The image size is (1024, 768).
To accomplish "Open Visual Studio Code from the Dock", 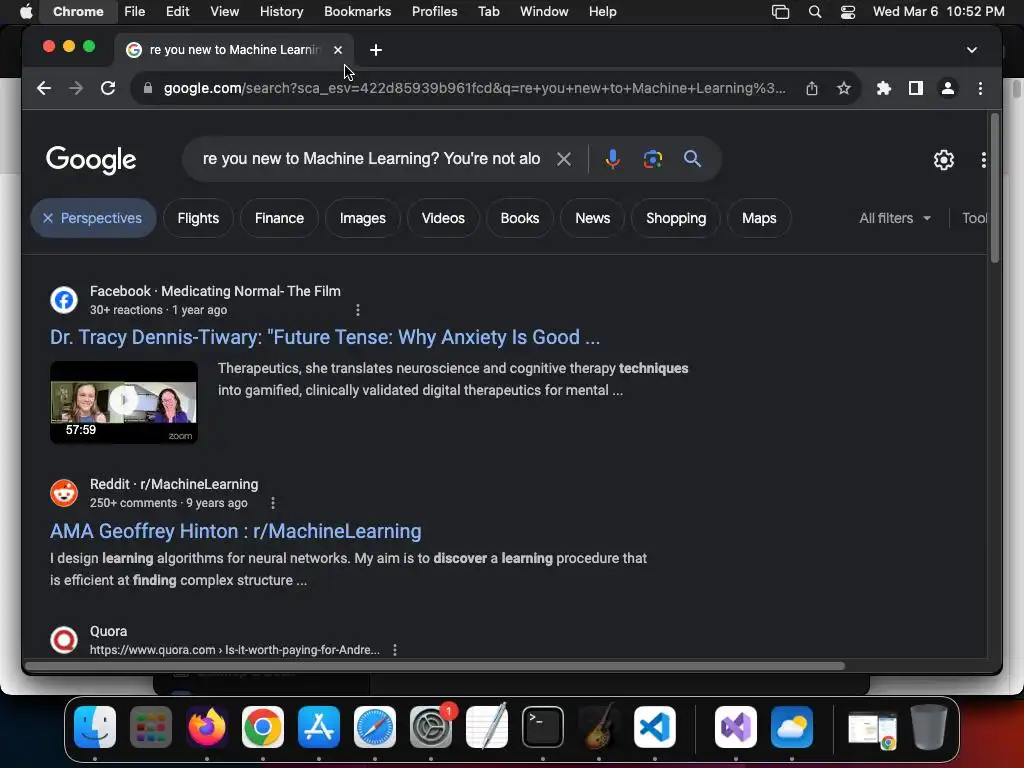I will click(654, 727).
